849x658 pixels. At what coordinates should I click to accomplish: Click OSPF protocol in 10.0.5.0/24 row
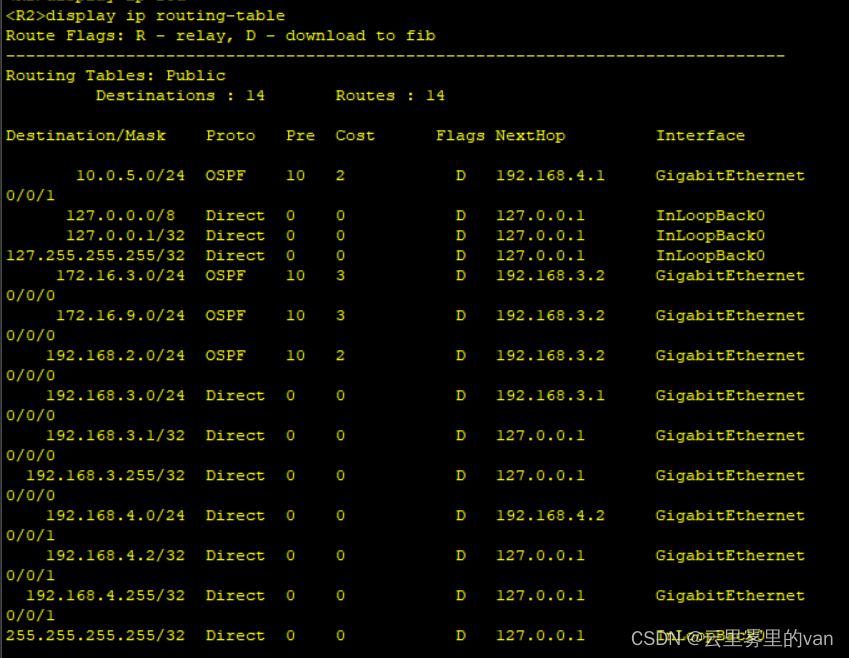pyautogui.click(x=225, y=175)
